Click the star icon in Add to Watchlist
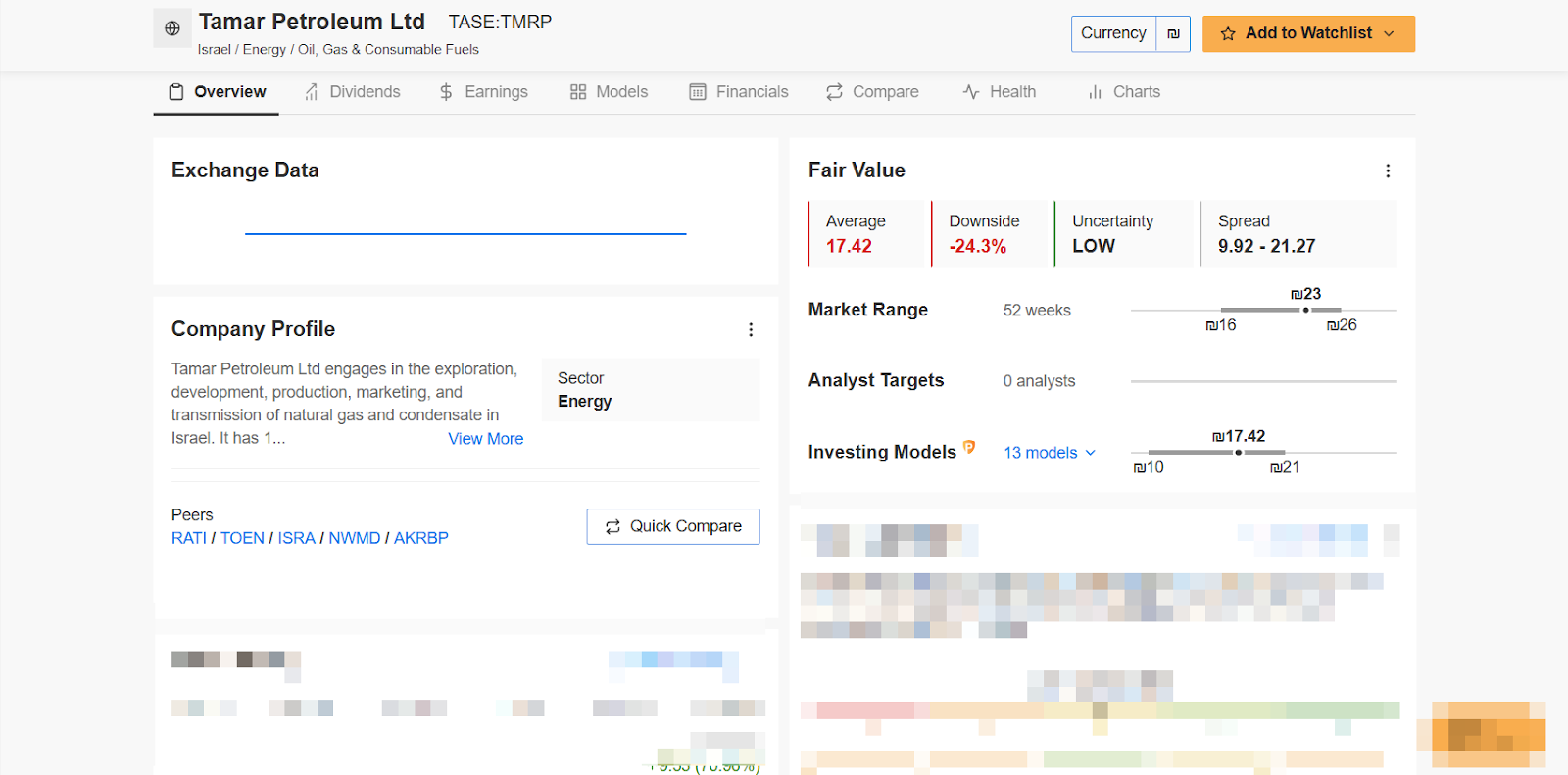Viewport: 1568px width, 775px height. (1228, 34)
